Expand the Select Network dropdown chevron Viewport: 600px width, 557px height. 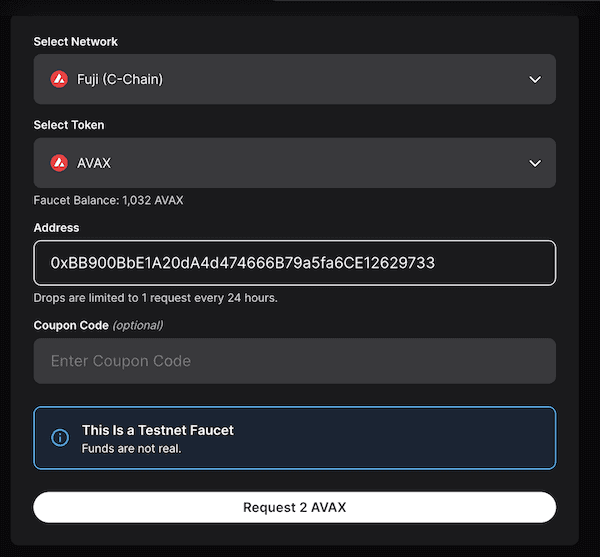[535, 80]
